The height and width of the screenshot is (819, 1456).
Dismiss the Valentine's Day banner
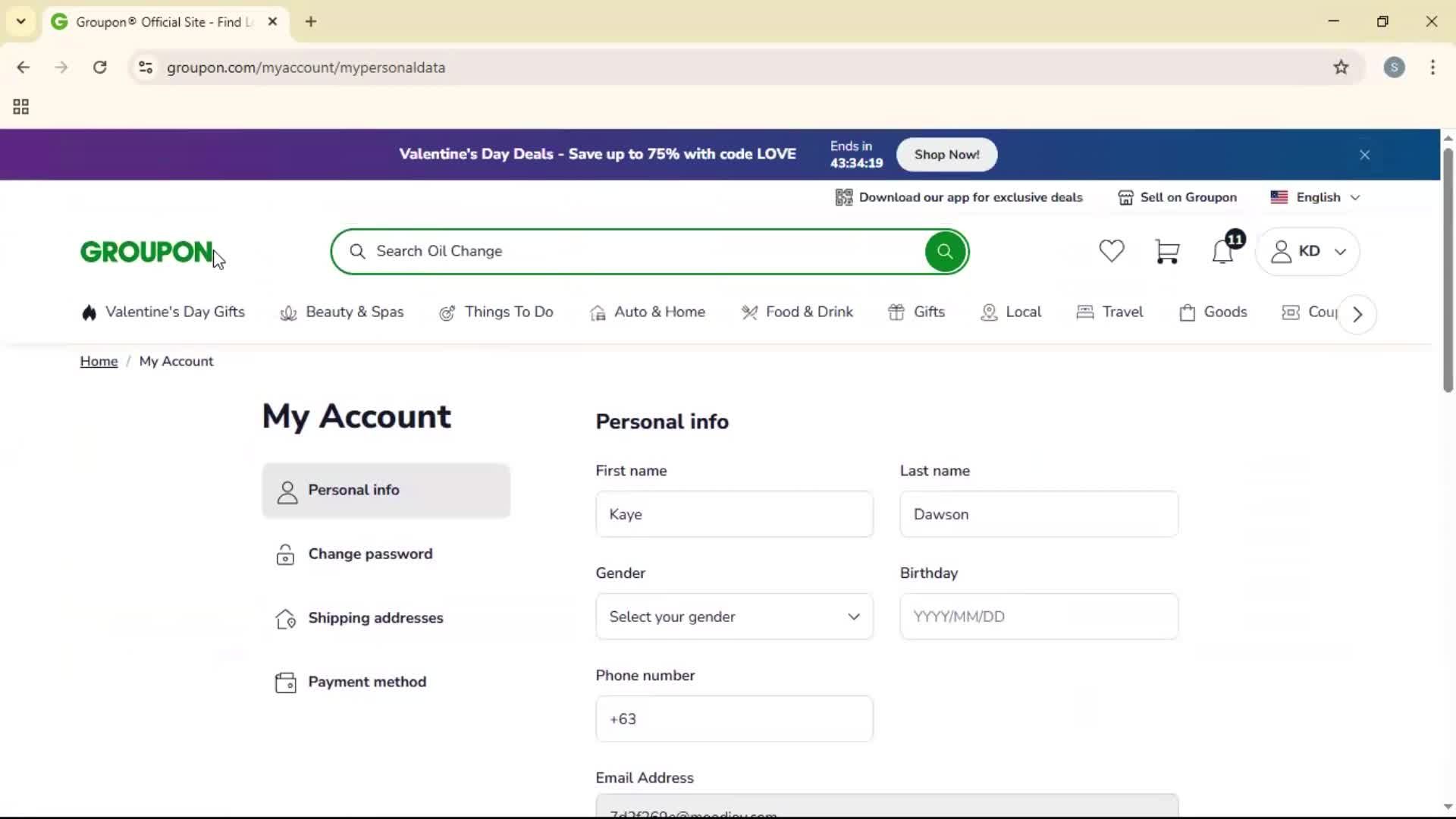click(x=1364, y=155)
